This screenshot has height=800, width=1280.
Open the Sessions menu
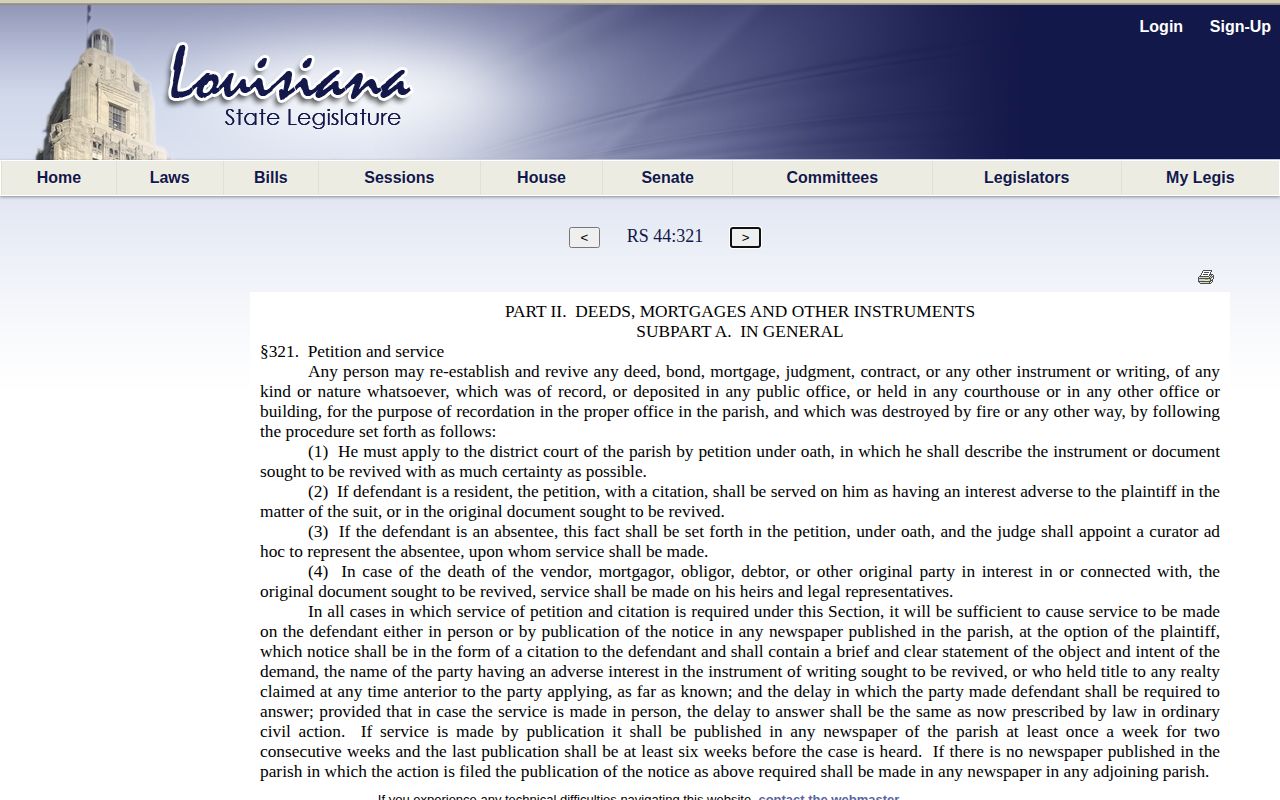(x=399, y=177)
